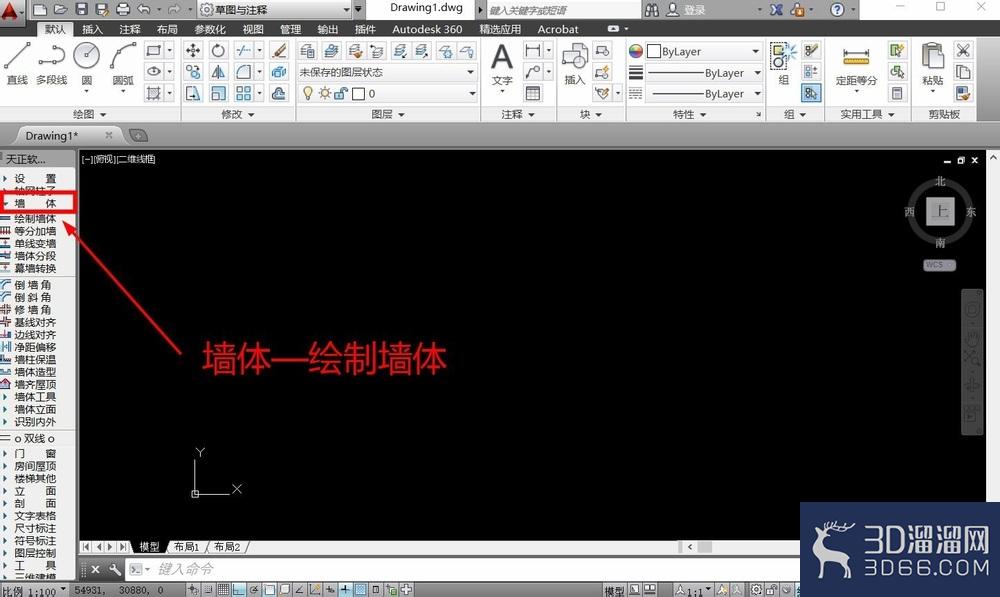This screenshot has width=1000, height=597.
Task: Toggle polar tracking in status bar
Action: pyautogui.click(x=254, y=590)
